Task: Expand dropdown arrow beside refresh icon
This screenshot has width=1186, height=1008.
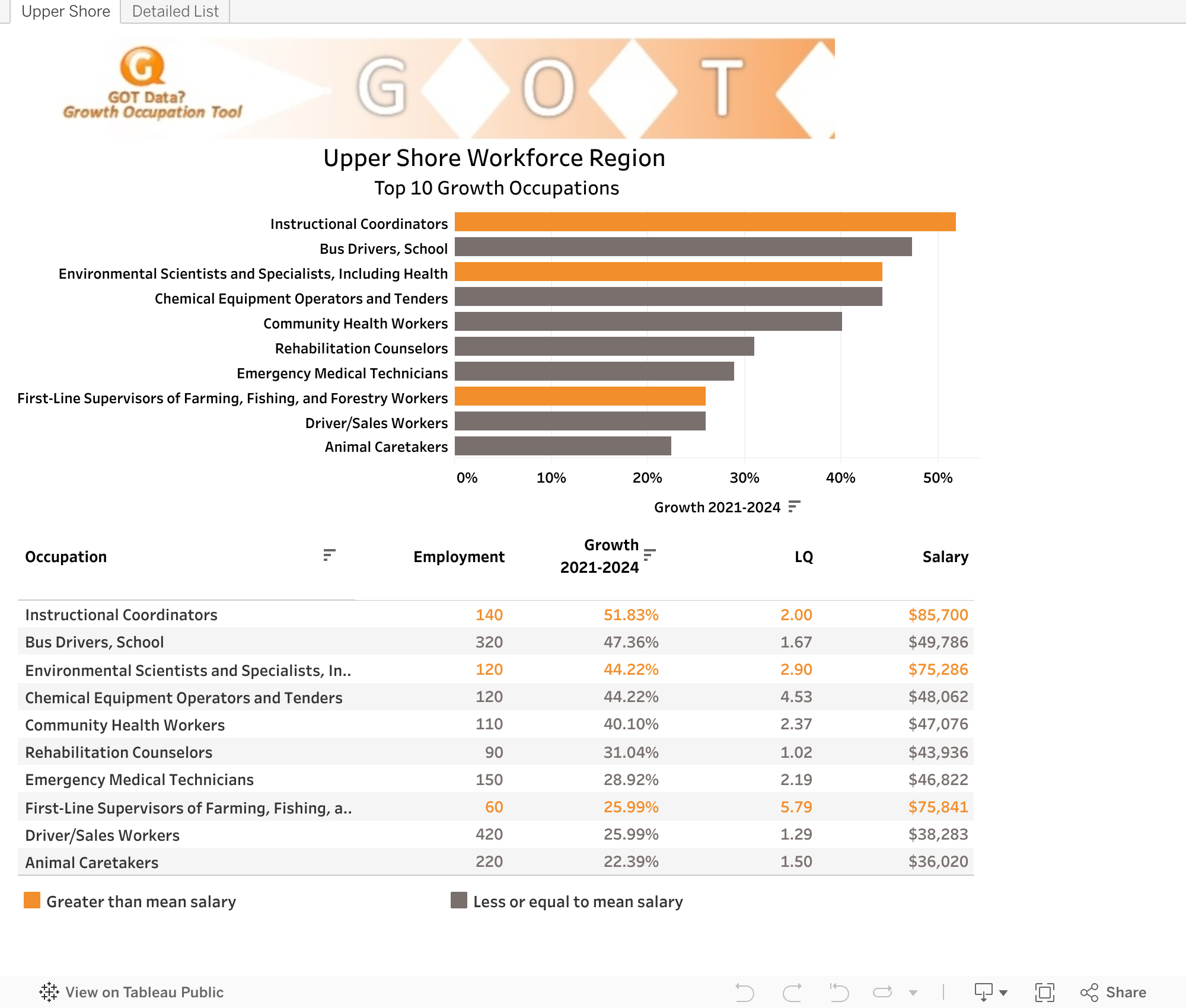Action: (x=913, y=993)
